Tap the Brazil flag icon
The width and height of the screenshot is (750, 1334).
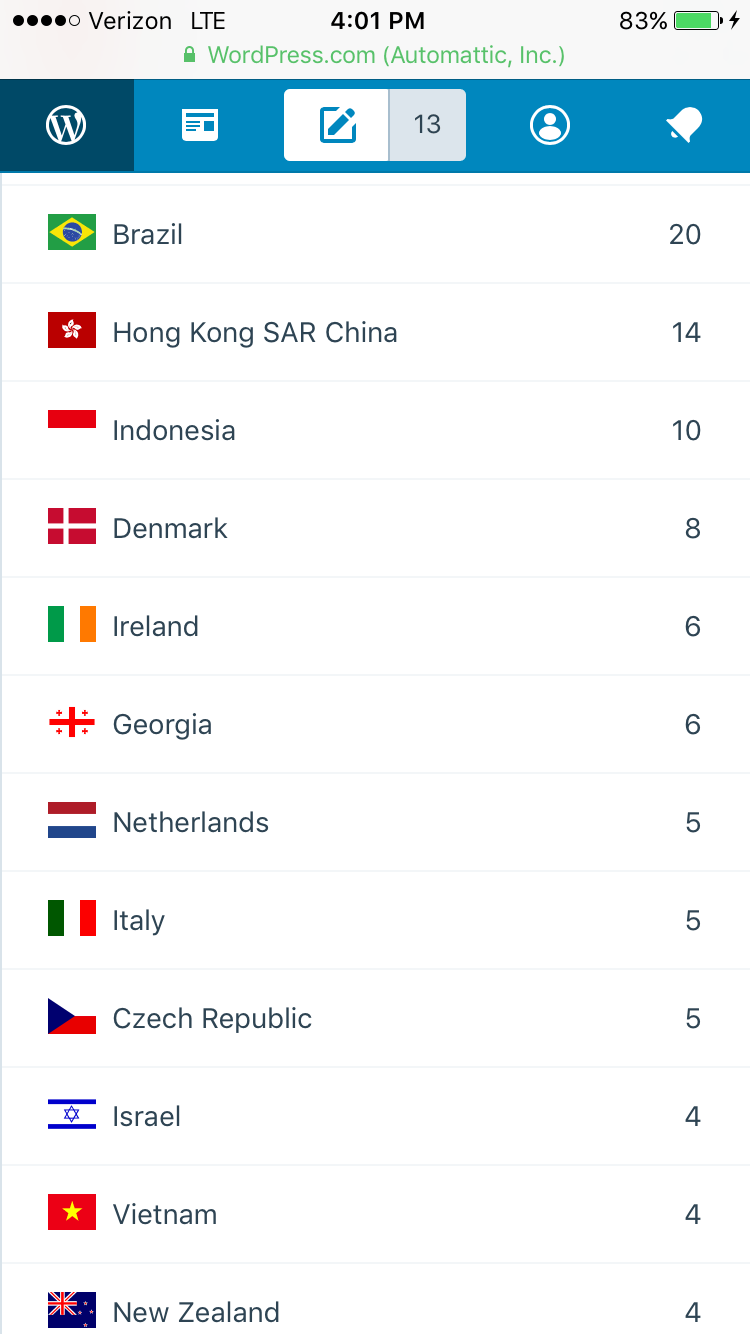pyautogui.click(x=72, y=233)
